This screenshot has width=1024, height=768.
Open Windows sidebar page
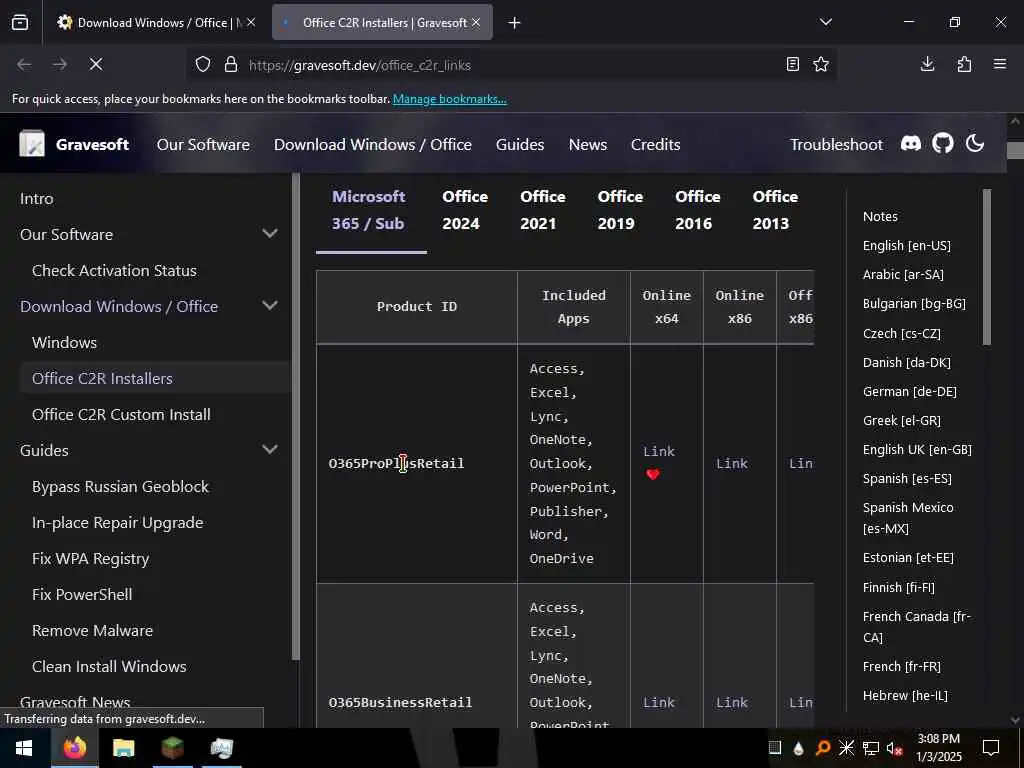pyautogui.click(x=64, y=342)
